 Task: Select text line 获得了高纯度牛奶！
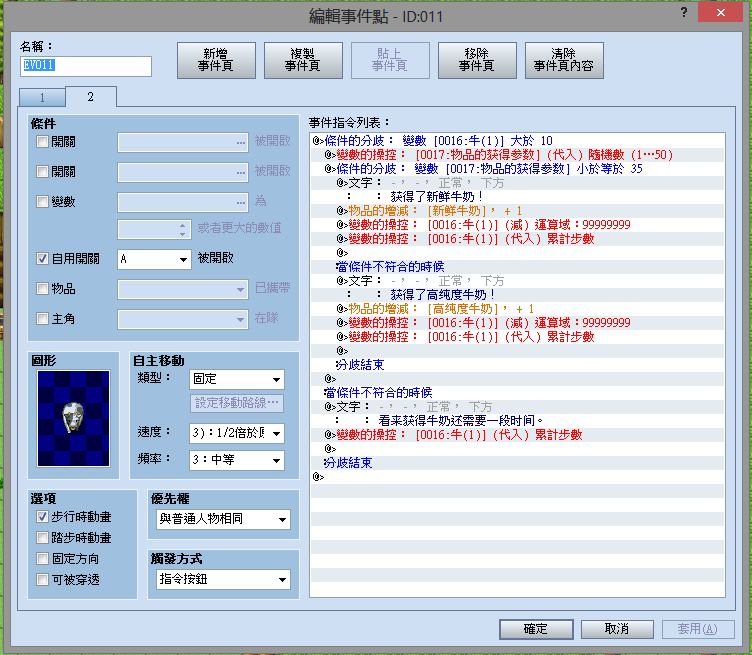pos(517,295)
